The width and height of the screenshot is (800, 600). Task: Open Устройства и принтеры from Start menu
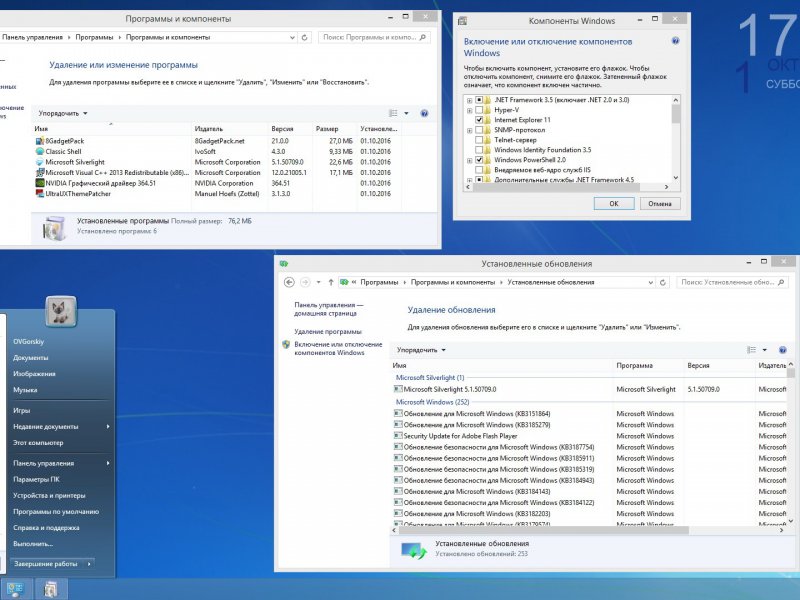point(49,495)
